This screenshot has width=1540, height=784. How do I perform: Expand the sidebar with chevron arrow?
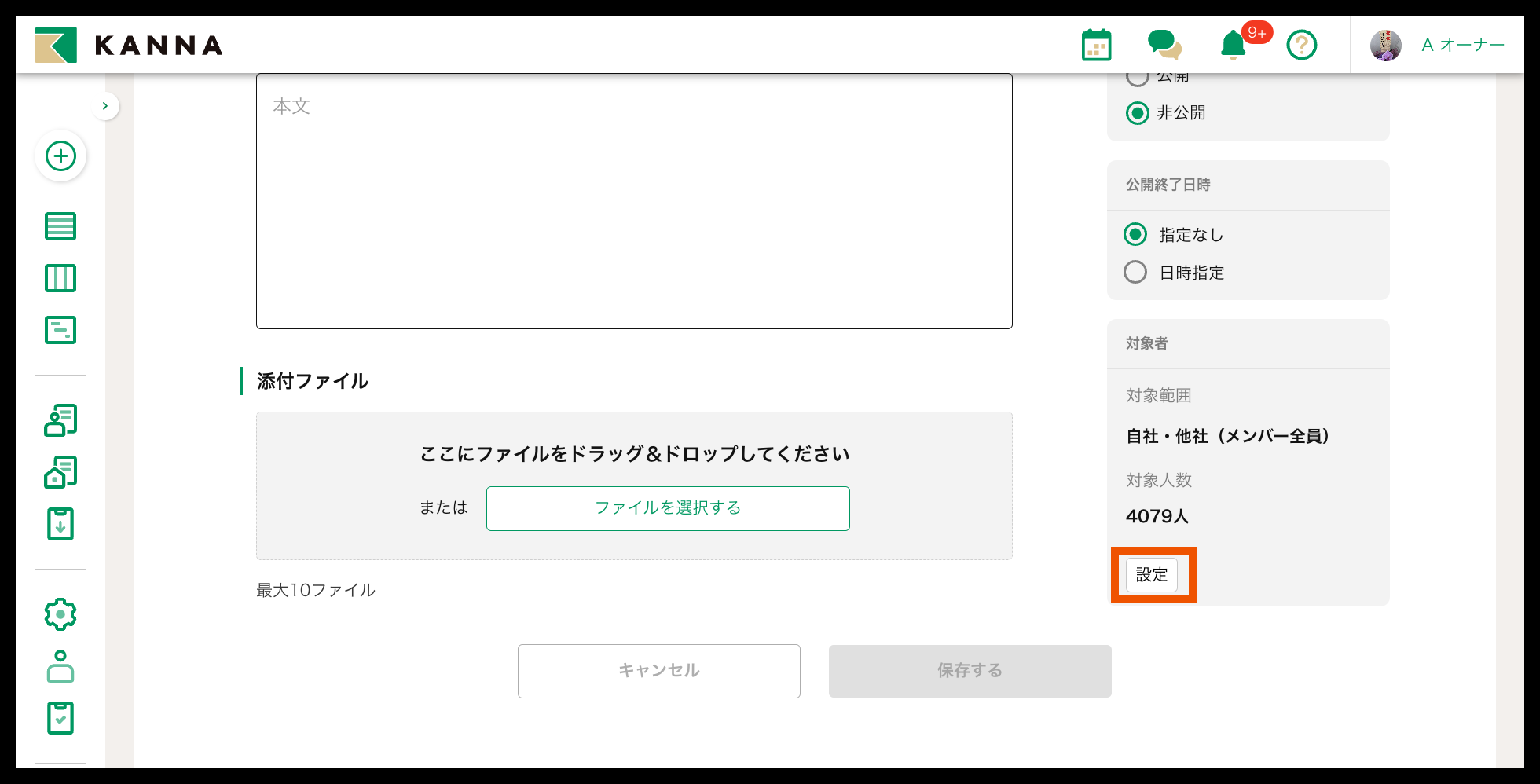tap(105, 106)
